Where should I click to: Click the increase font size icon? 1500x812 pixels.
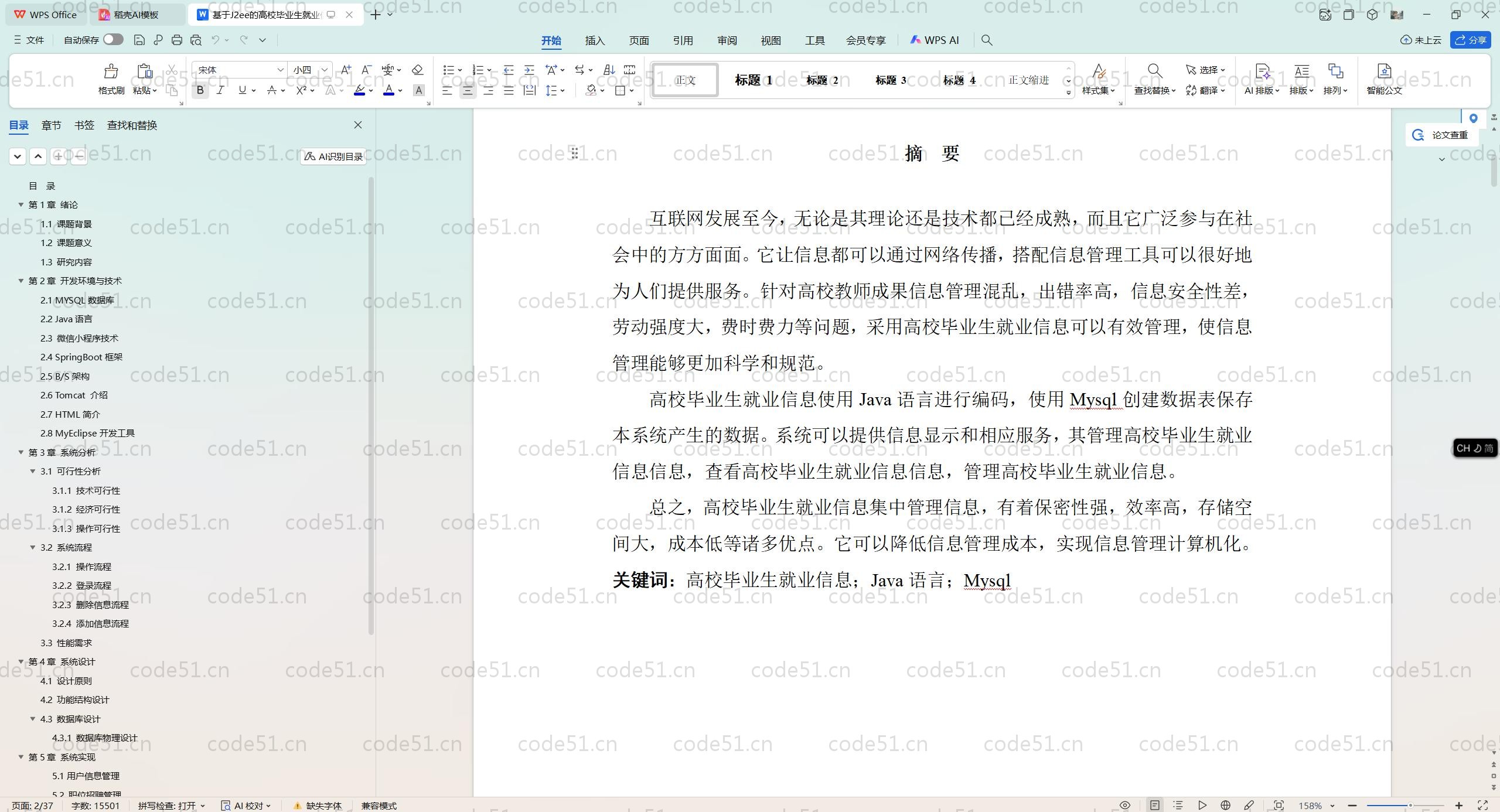(x=346, y=70)
